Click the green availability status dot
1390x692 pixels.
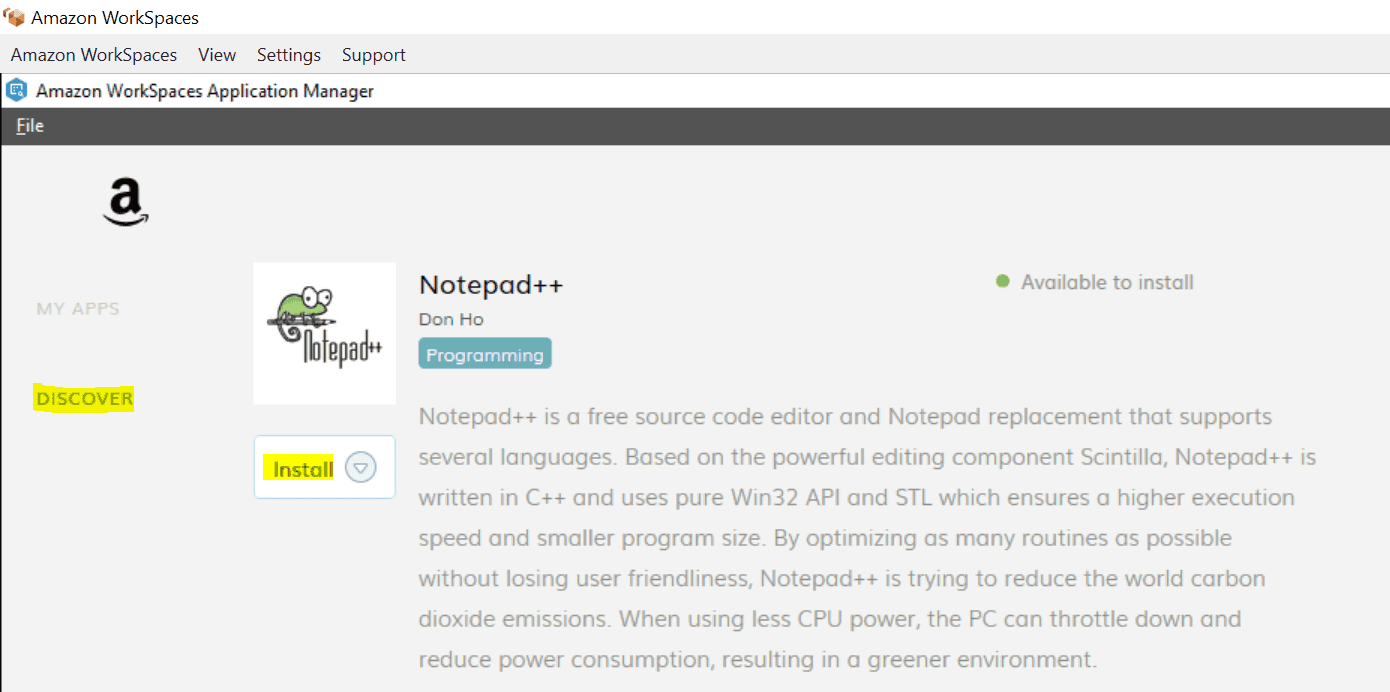click(1003, 282)
